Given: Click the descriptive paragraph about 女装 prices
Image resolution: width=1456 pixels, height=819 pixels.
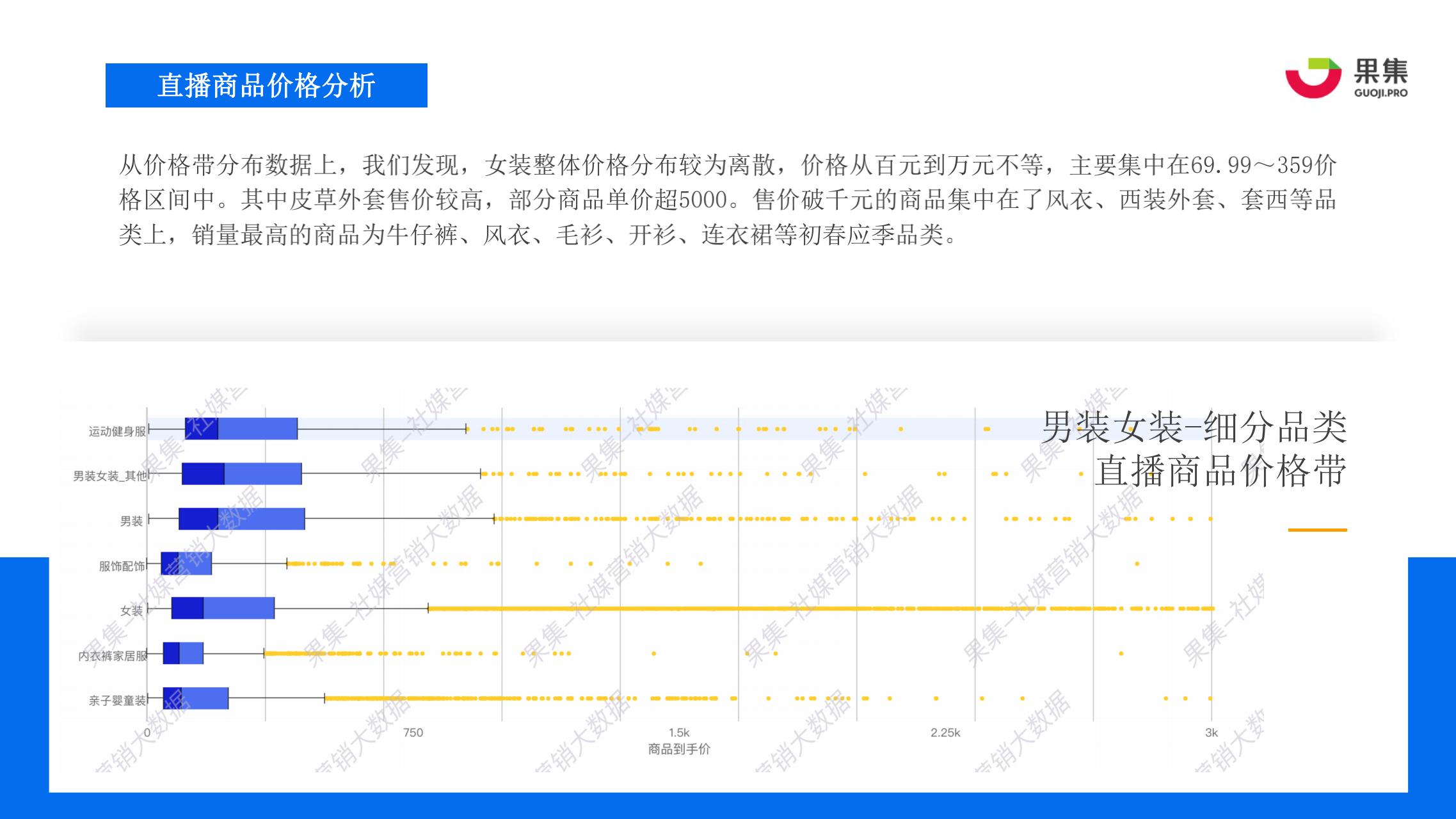Looking at the screenshot, I should coord(728,200).
